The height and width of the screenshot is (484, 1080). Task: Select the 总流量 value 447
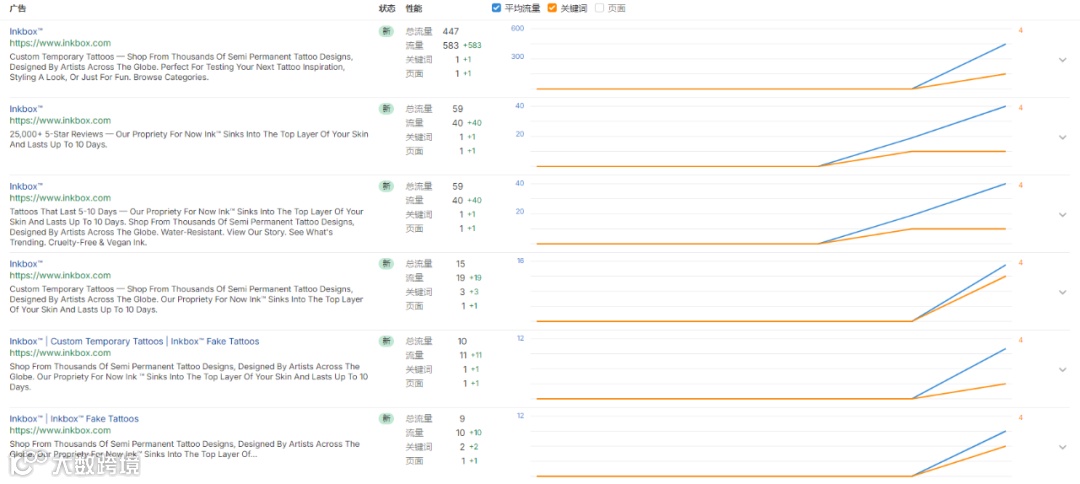pos(450,32)
